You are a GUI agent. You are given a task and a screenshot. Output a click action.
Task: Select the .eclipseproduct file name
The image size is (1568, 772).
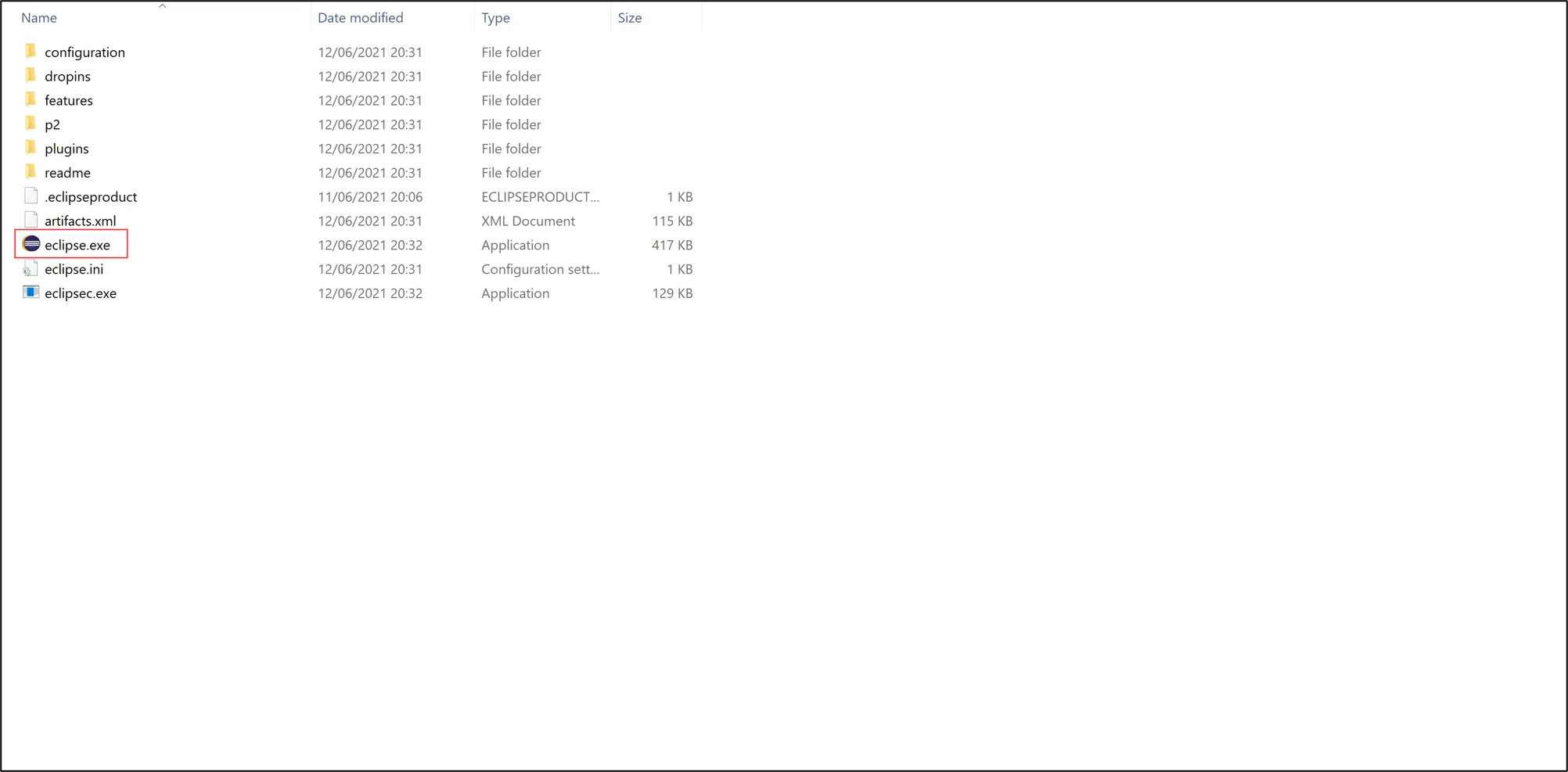[91, 197]
